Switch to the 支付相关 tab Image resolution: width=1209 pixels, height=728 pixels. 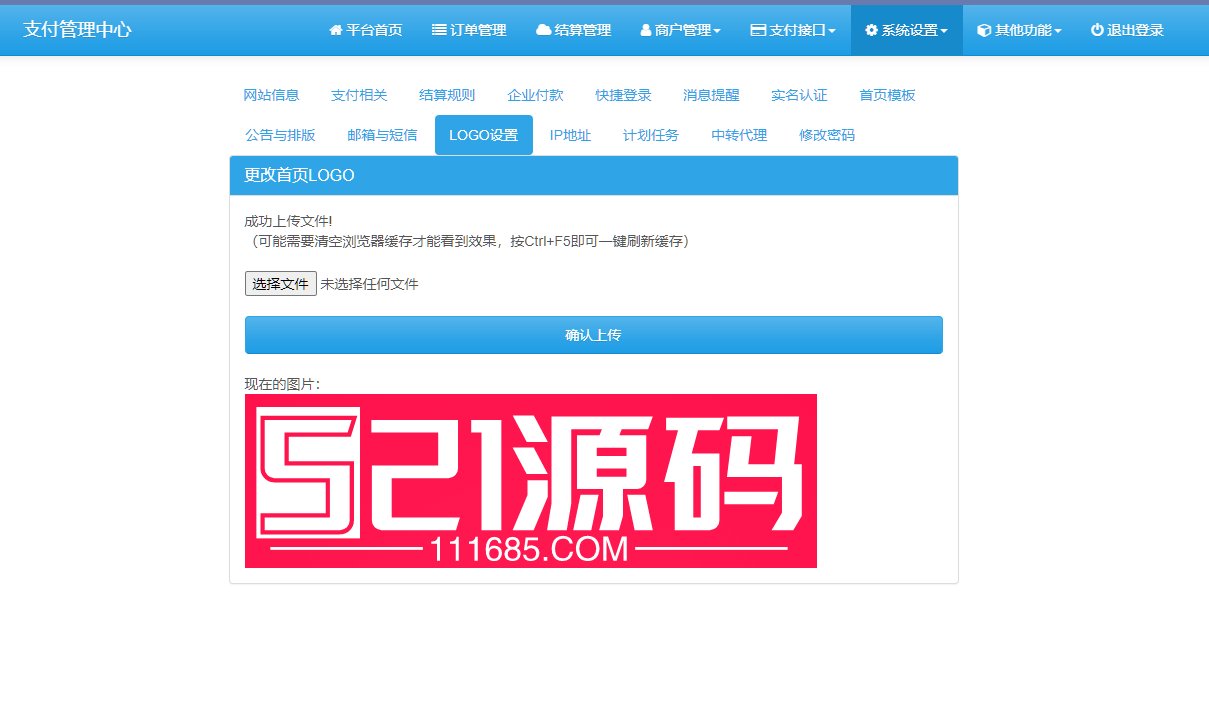(359, 95)
